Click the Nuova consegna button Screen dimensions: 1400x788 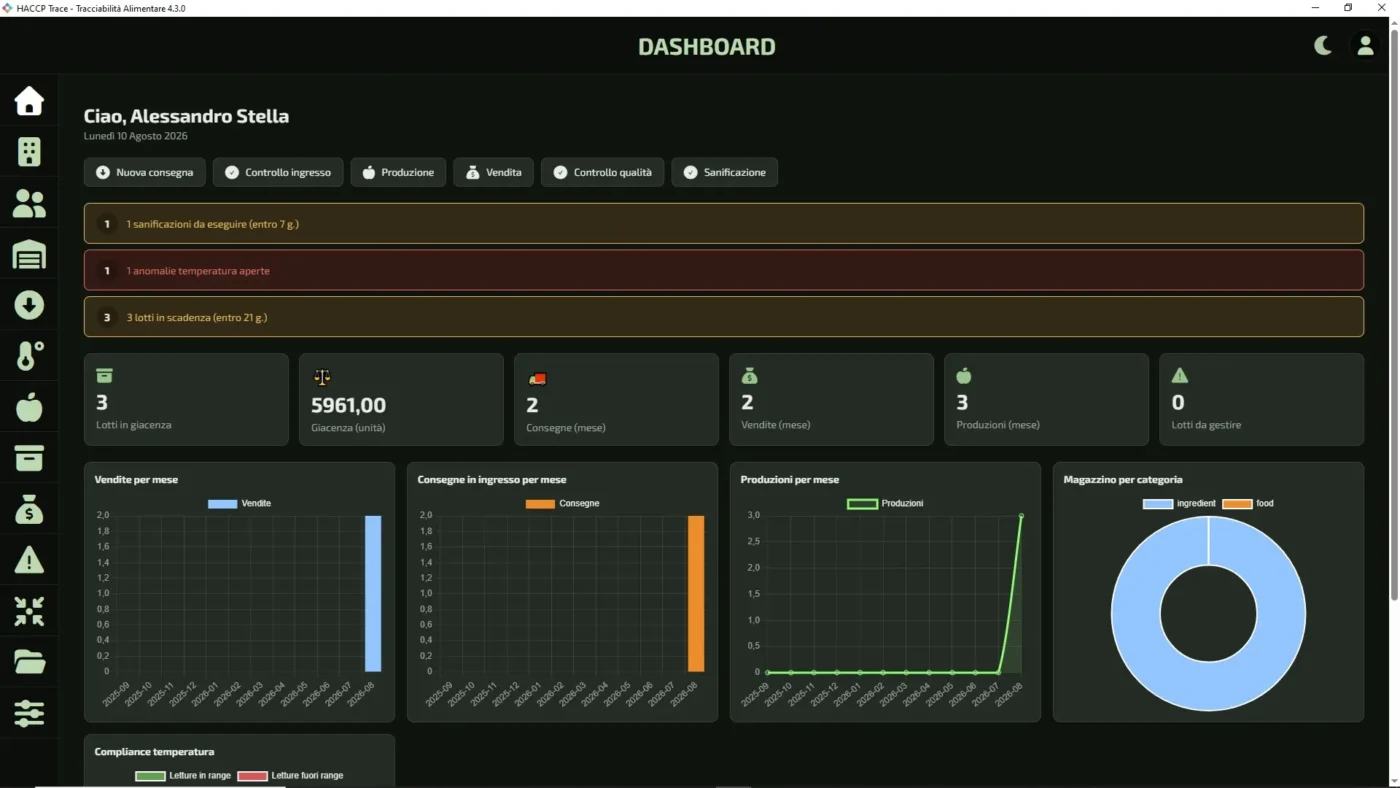pos(145,172)
